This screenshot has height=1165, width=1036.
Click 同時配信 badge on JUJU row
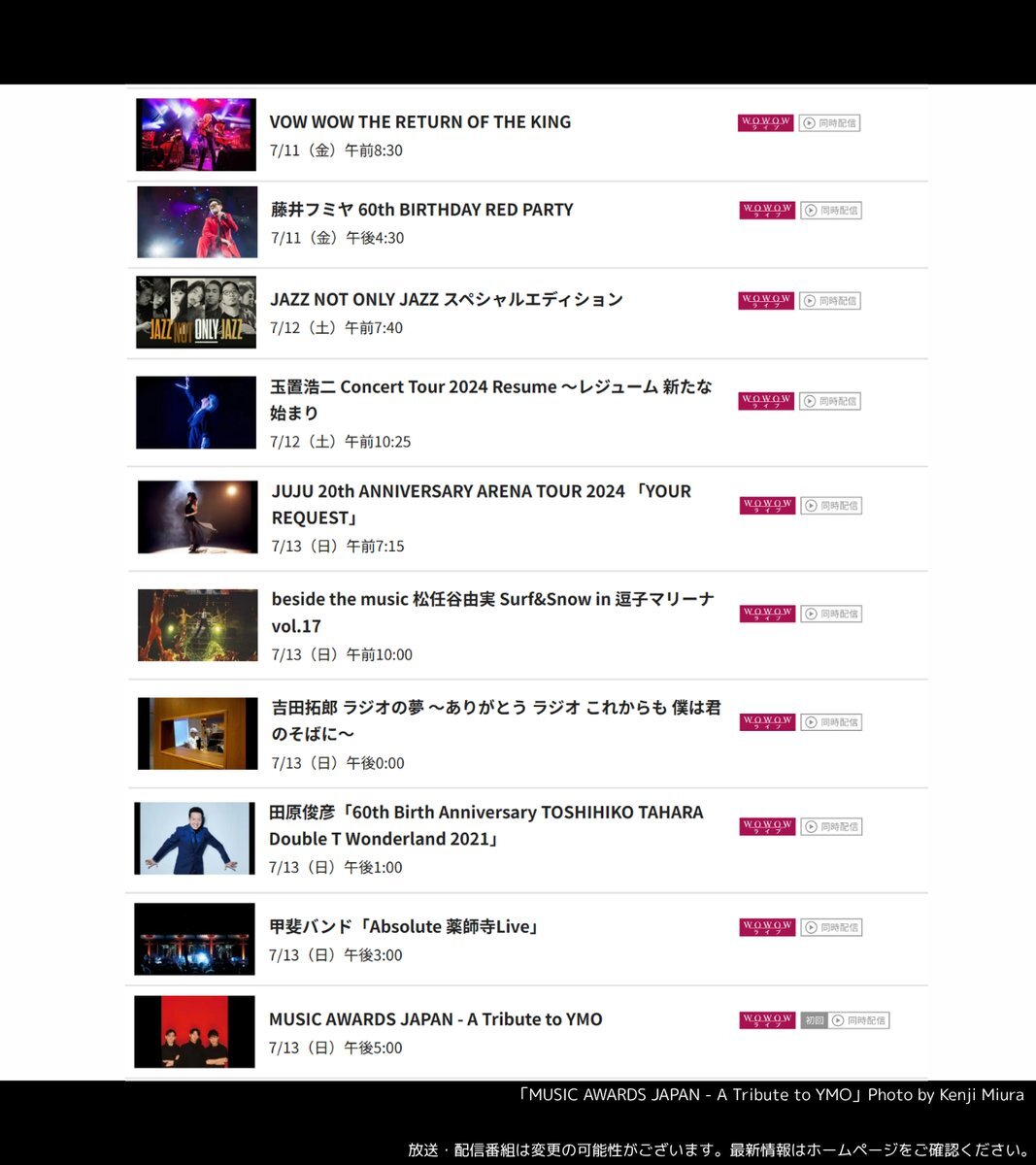point(831,506)
